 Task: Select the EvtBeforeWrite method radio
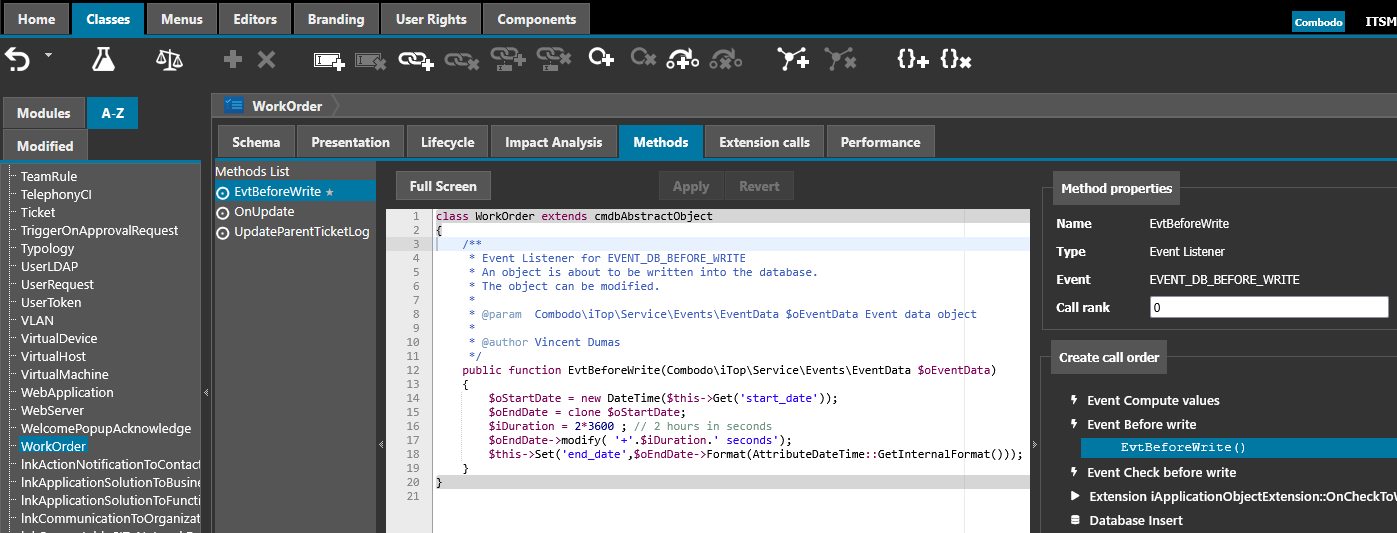[223, 192]
